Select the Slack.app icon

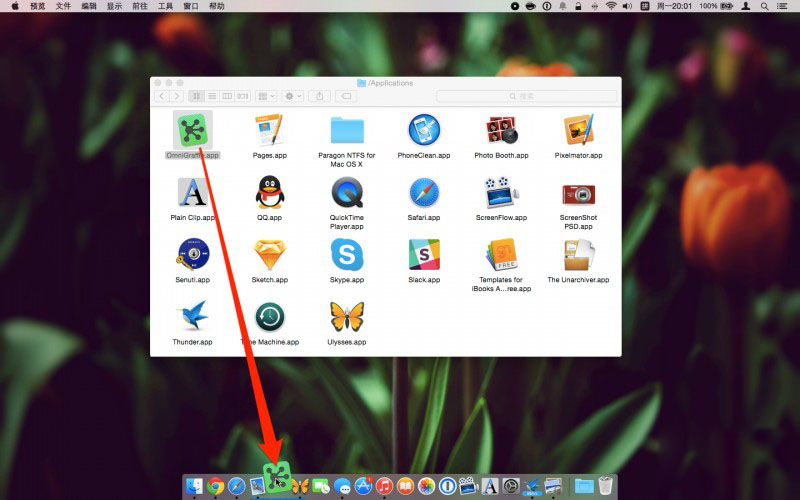coord(424,255)
